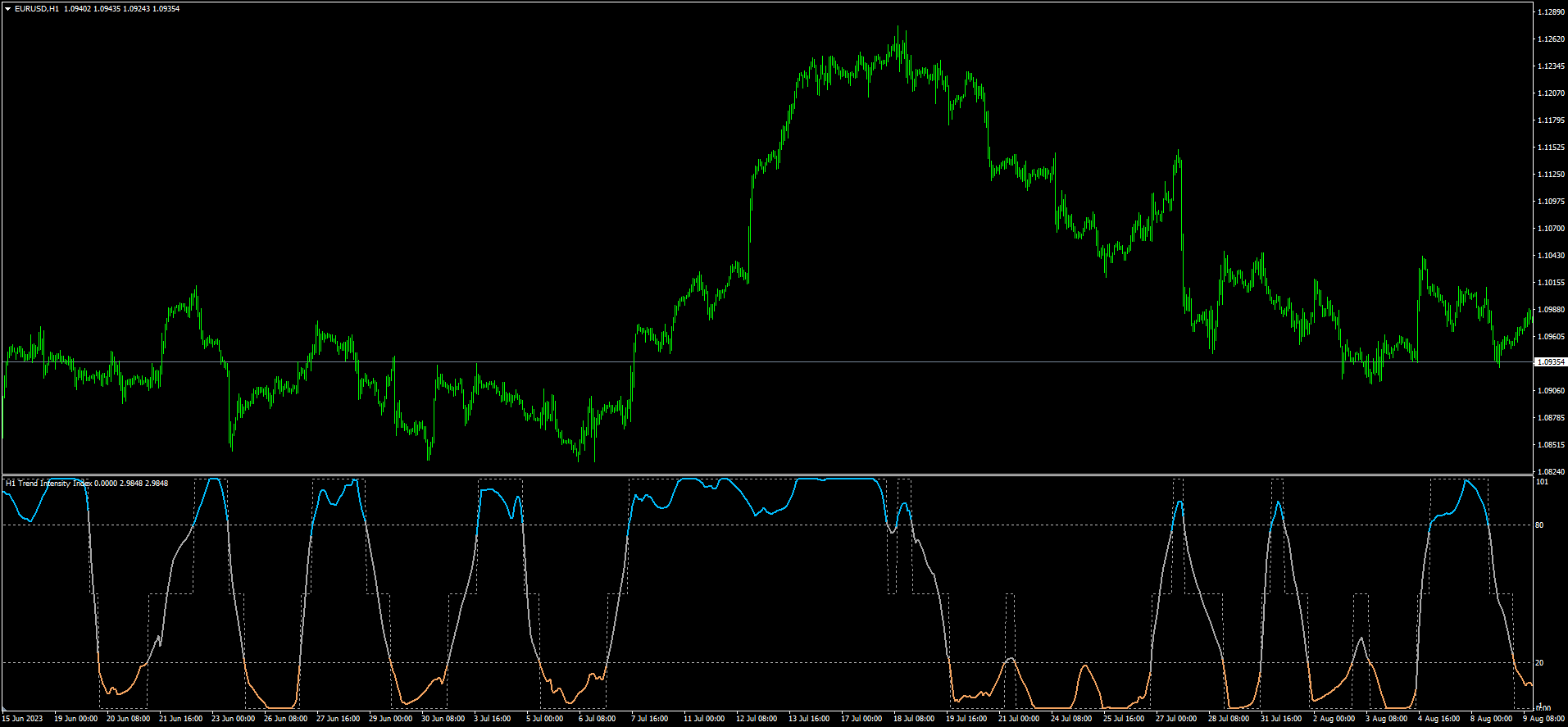
Task: Click the 1.11250 price axis label
Action: pyautogui.click(x=1551, y=175)
